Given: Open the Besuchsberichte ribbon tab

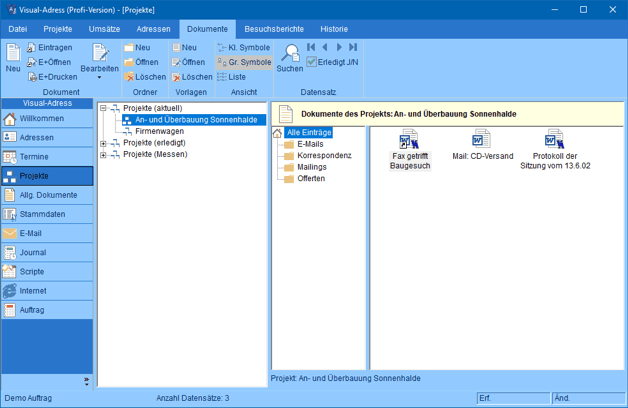Looking at the screenshot, I should (x=274, y=29).
